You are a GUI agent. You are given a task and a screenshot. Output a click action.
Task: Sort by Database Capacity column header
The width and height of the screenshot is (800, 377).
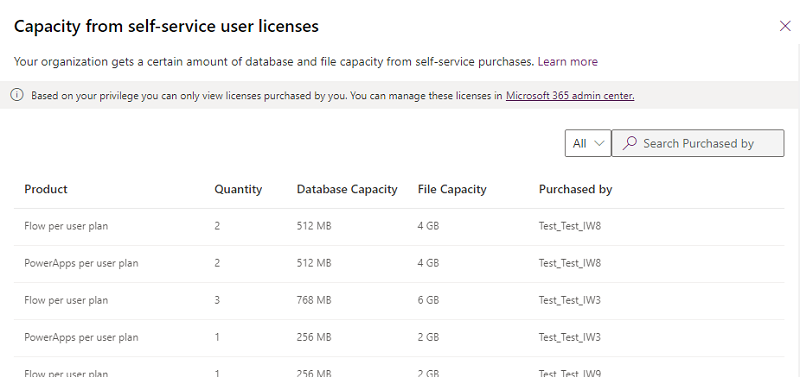[x=347, y=189]
